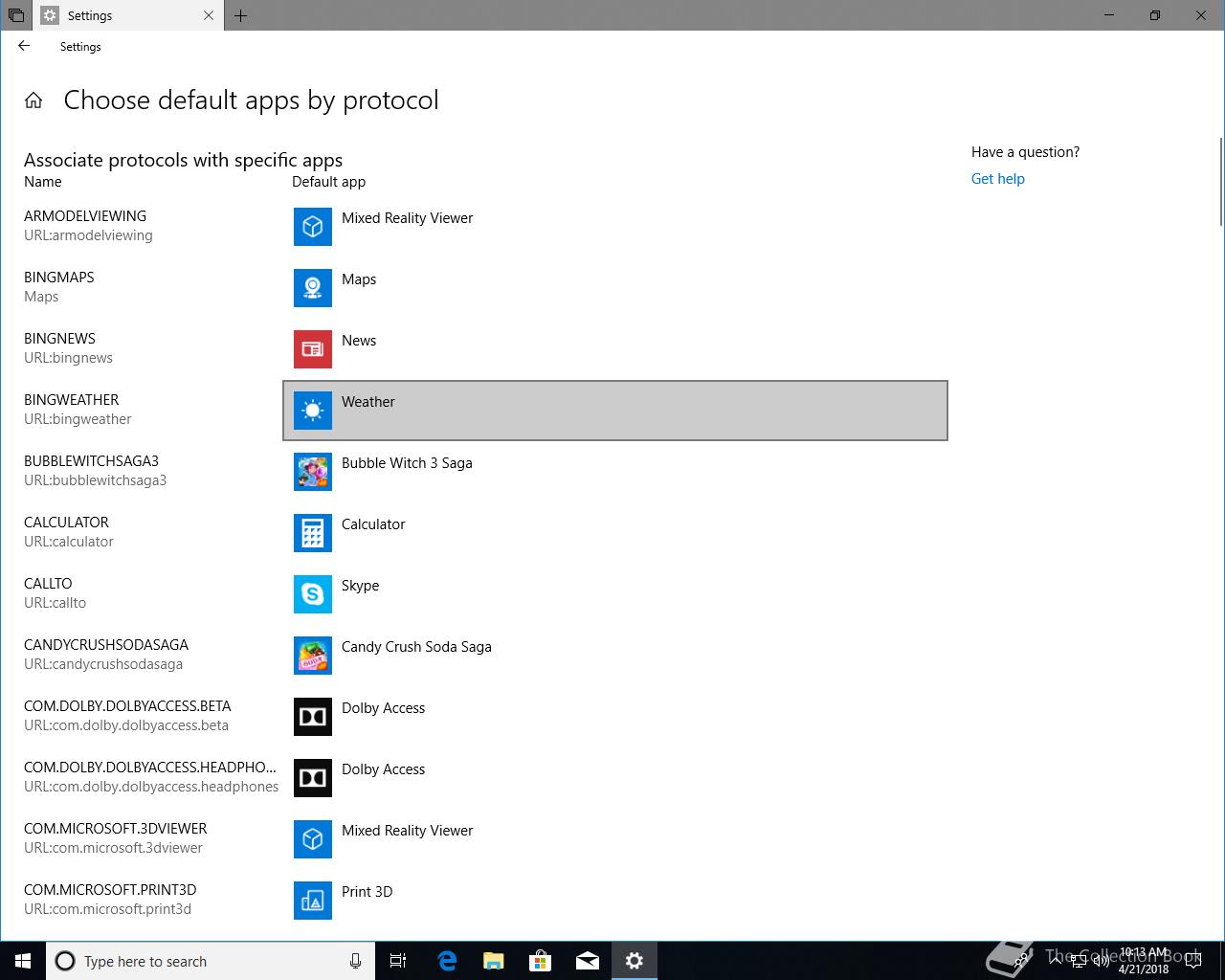The image size is (1225, 980).
Task: Select the Weather app icon for BINGWEATHER
Action: [313, 411]
